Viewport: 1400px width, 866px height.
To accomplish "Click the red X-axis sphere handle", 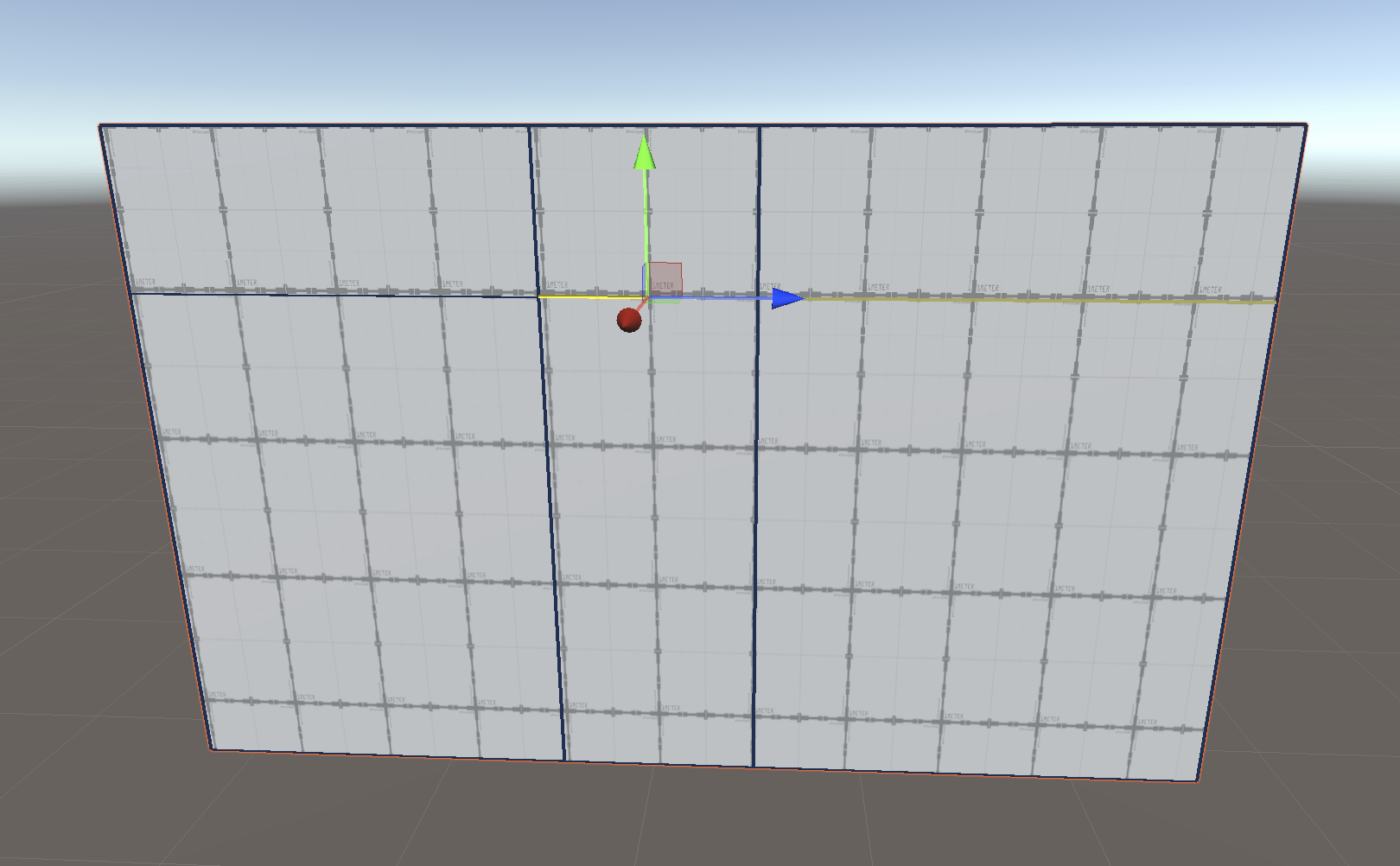I will tap(629, 320).
